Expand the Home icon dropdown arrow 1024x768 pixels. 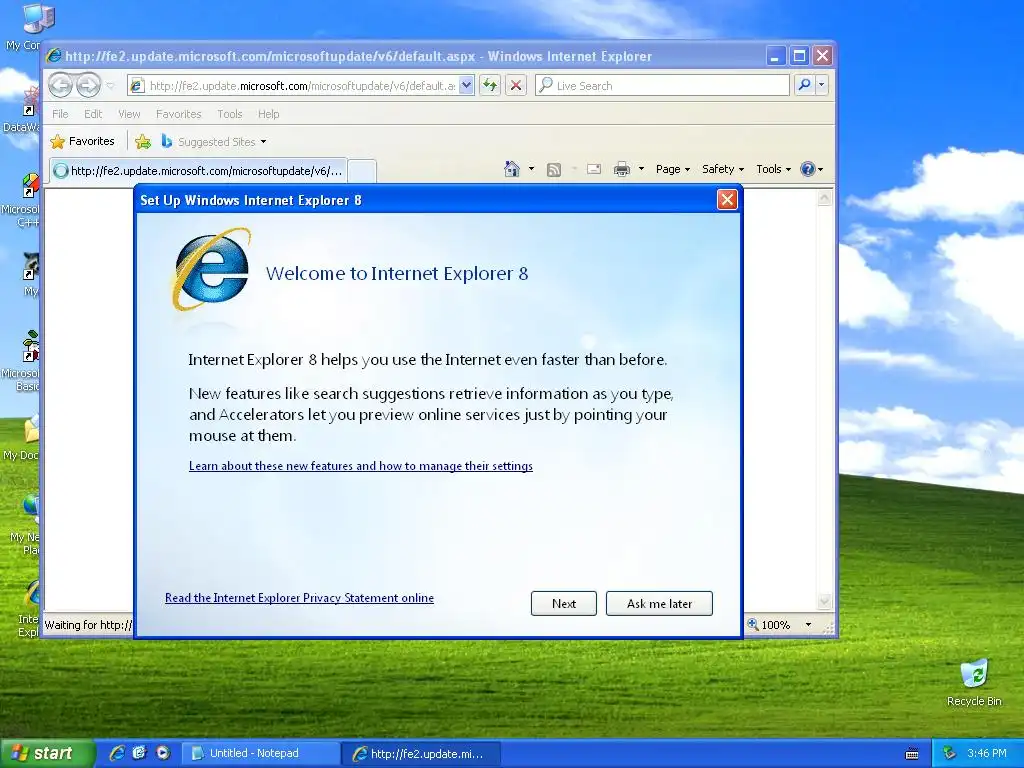pos(531,169)
